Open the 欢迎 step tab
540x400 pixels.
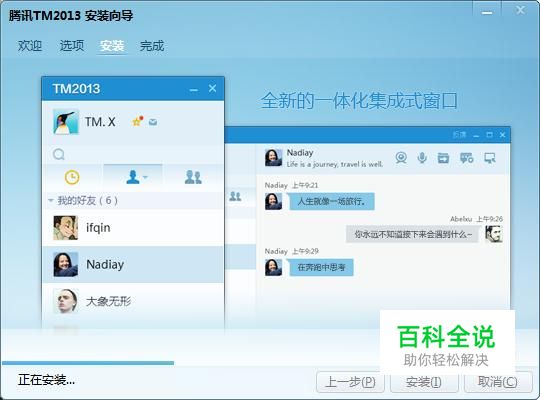tap(30, 45)
